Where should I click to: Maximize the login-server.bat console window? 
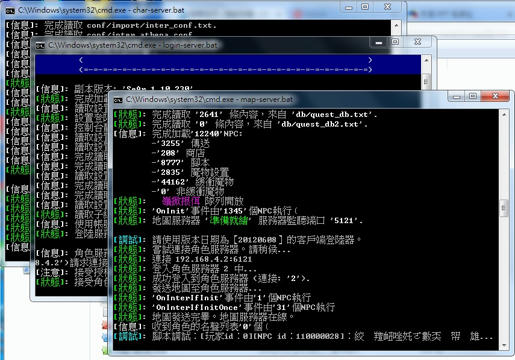click(395, 42)
